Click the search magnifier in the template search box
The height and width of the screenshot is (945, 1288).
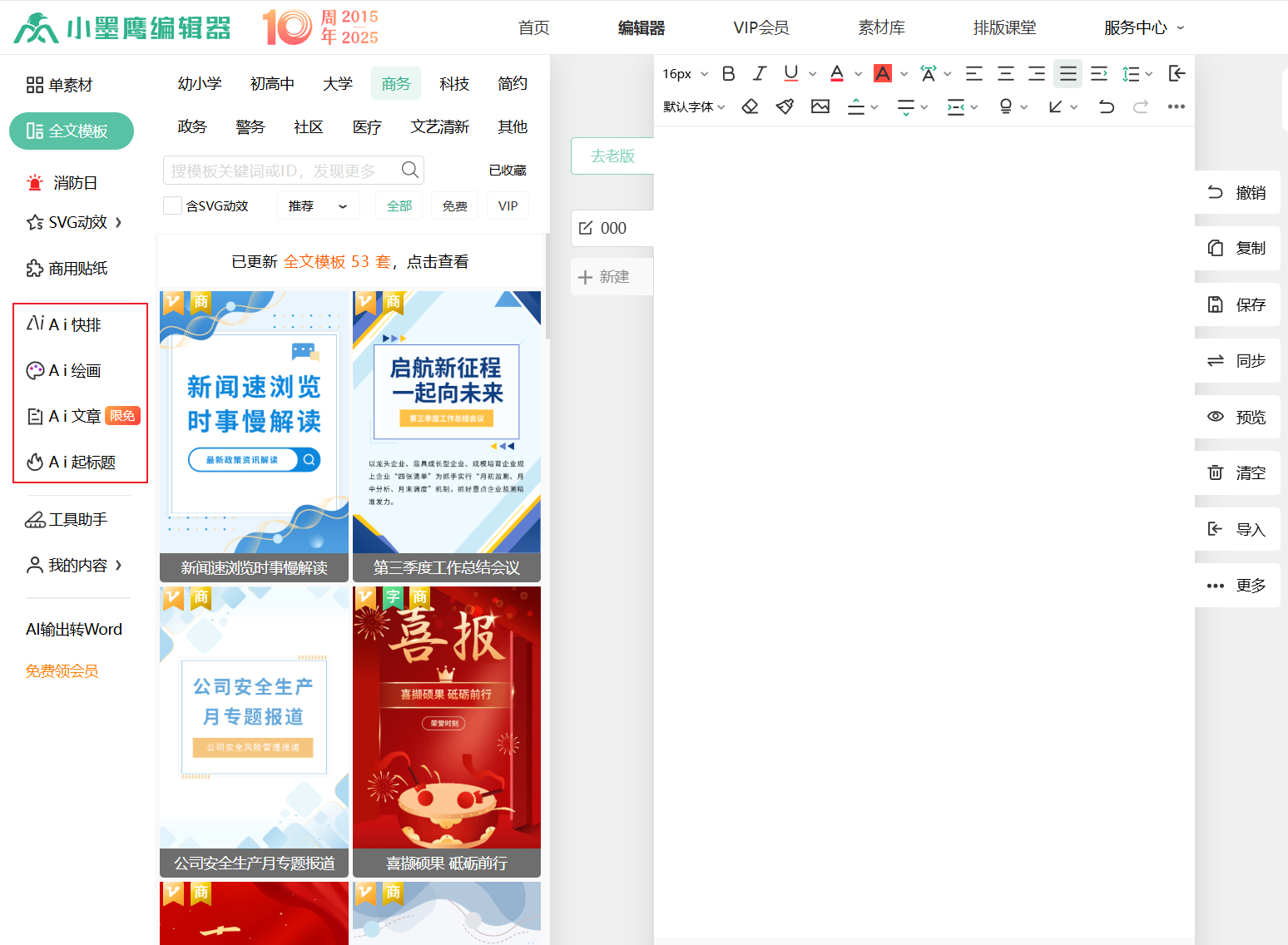pyautogui.click(x=409, y=170)
